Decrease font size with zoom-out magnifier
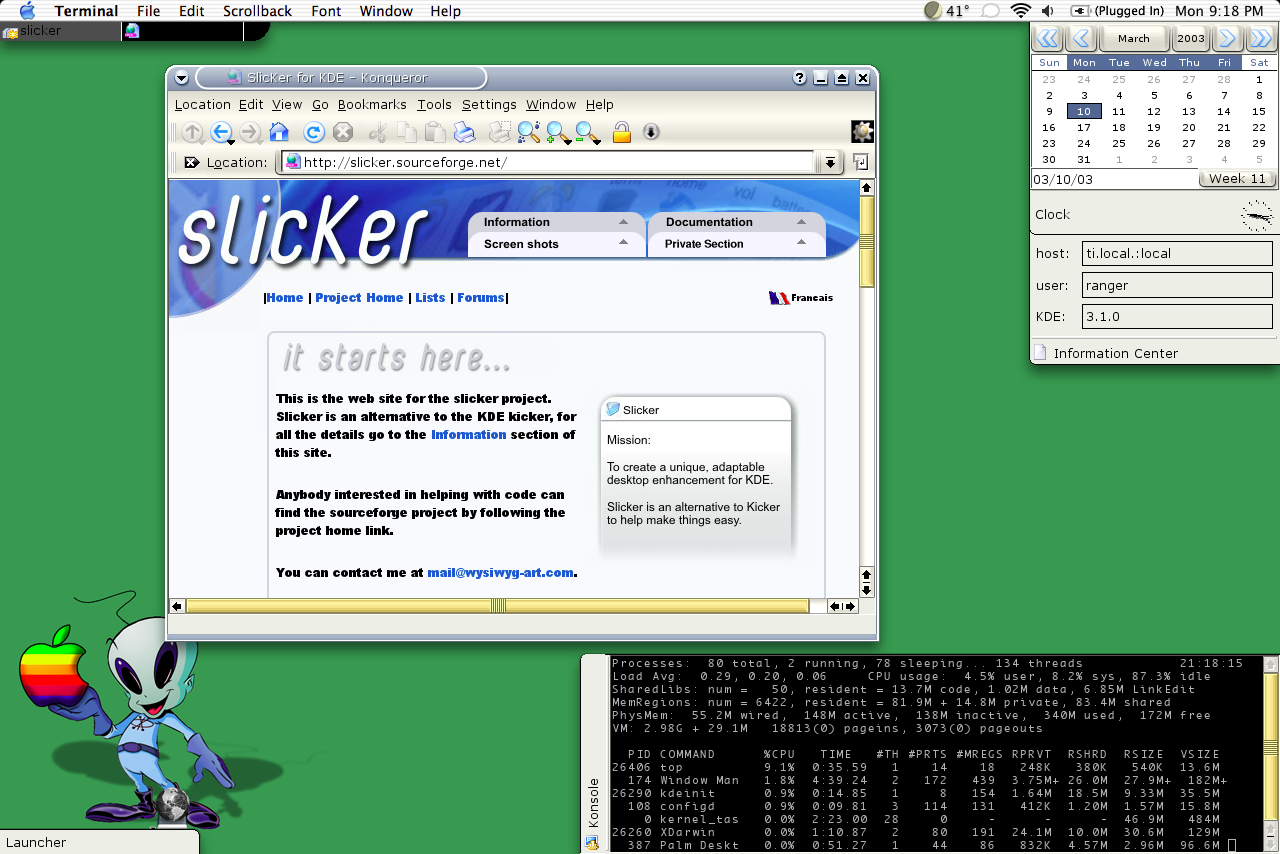The image size is (1280, 854). [x=586, y=132]
